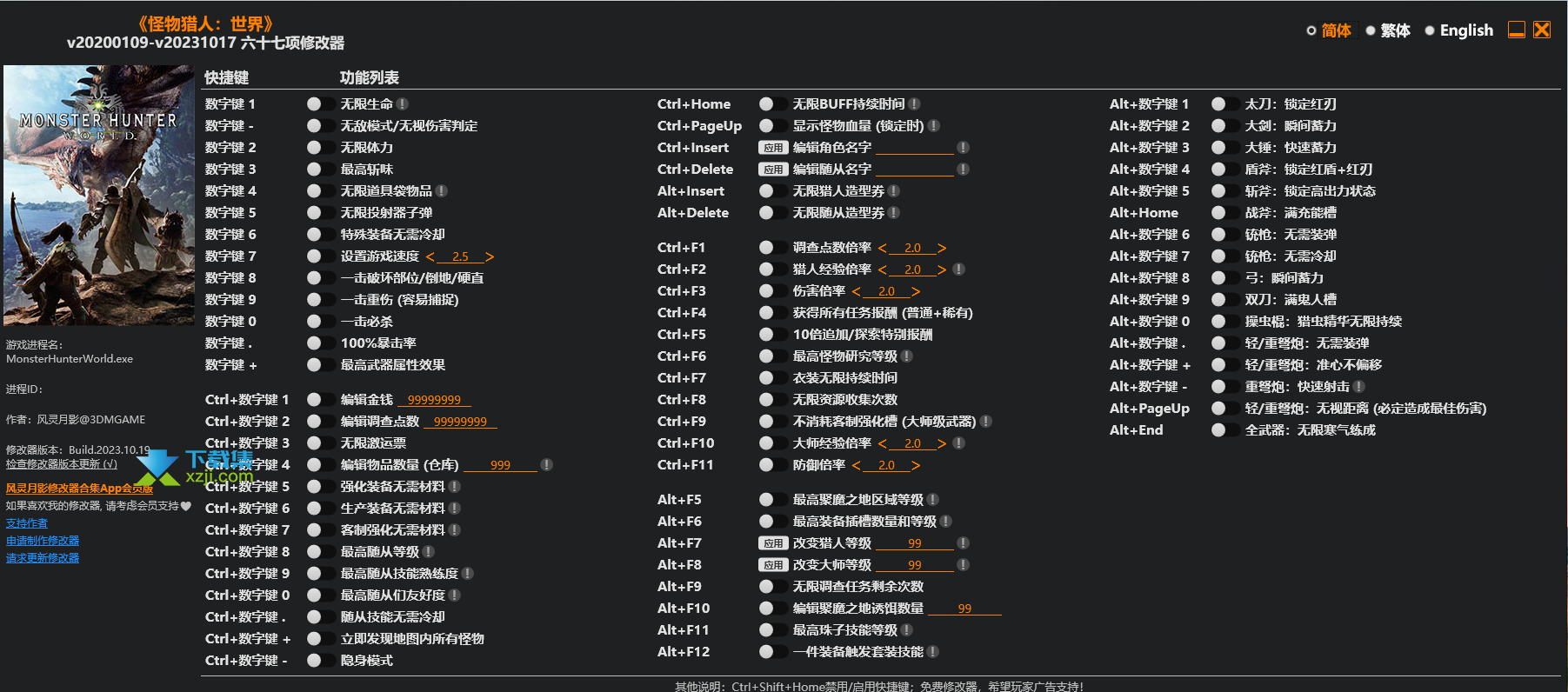Decrease 猎人经验倍率 with left arrow
This screenshot has width=1568, height=692.
pyautogui.click(x=883, y=270)
